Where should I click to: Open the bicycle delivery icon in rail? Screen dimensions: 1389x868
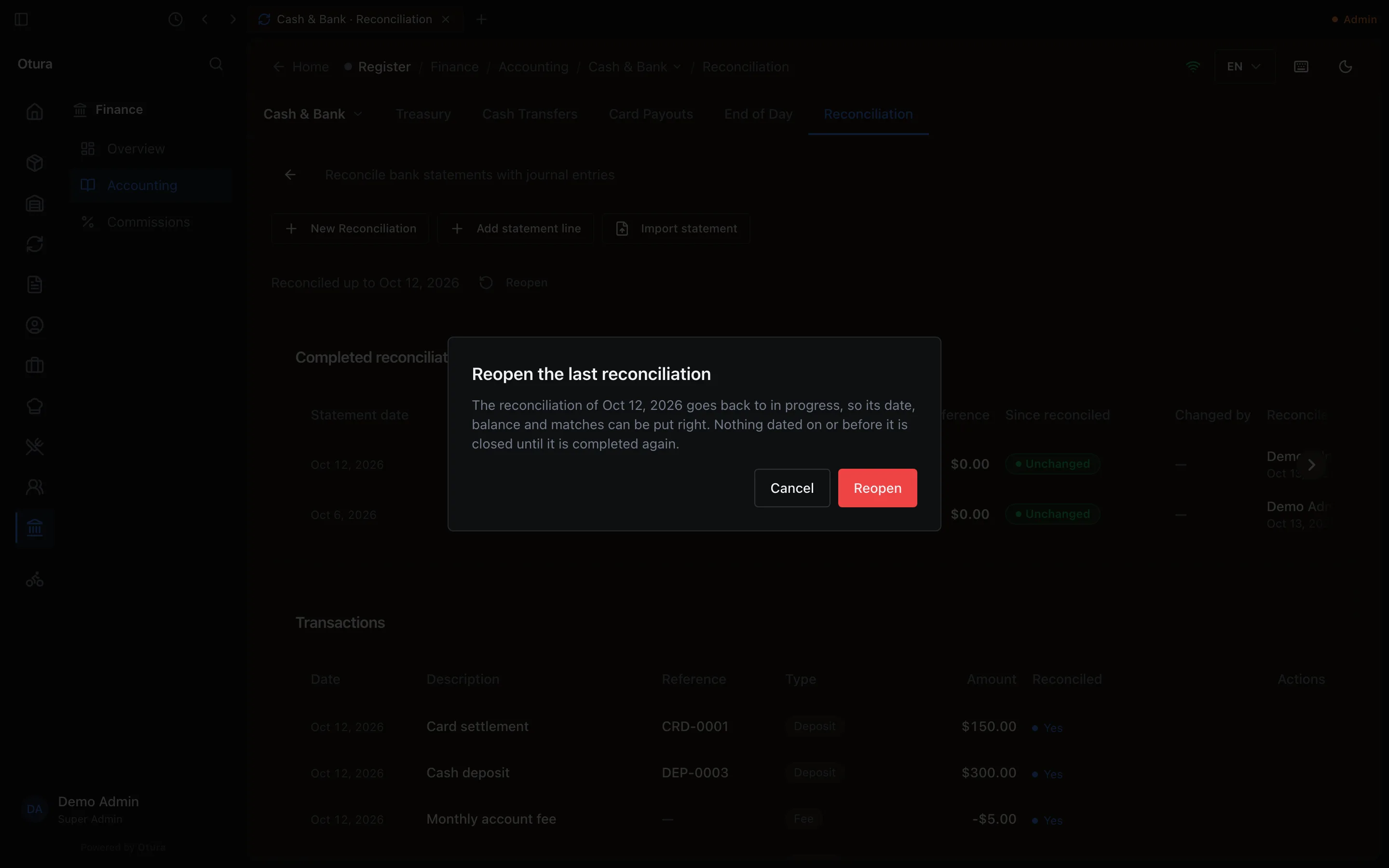click(34, 579)
